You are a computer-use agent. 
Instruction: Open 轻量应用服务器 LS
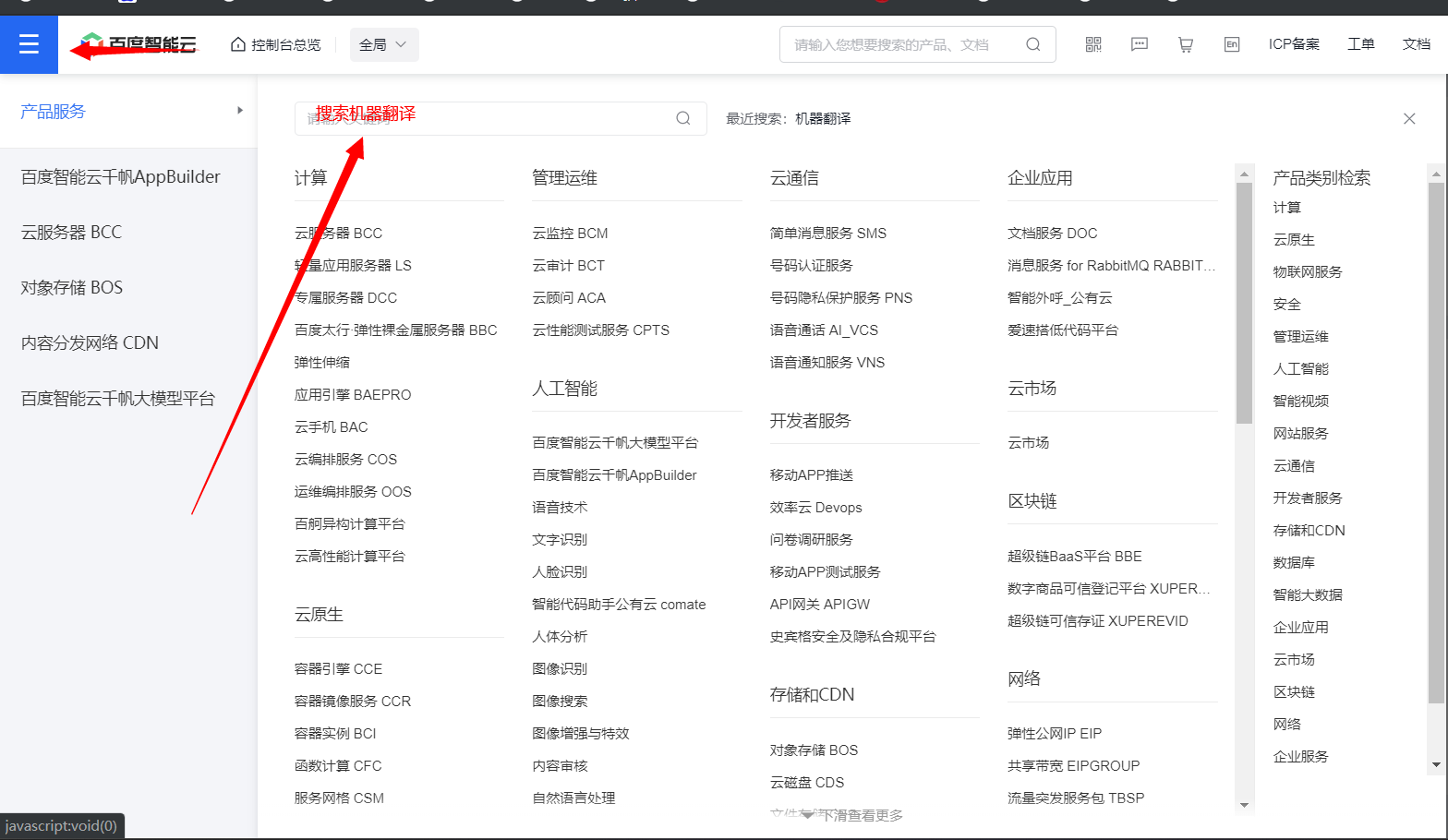[353, 265]
